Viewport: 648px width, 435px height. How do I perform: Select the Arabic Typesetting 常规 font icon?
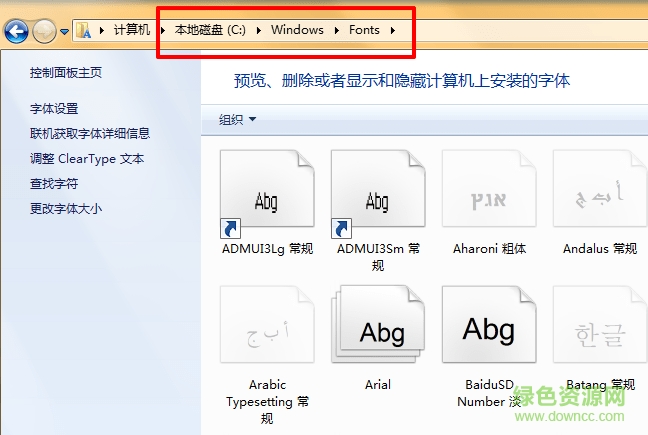click(x=267, y=324)
